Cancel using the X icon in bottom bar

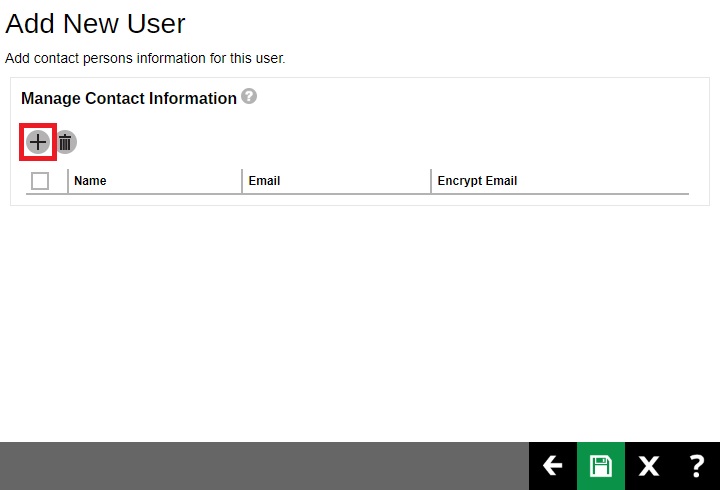tap(649, 466)
